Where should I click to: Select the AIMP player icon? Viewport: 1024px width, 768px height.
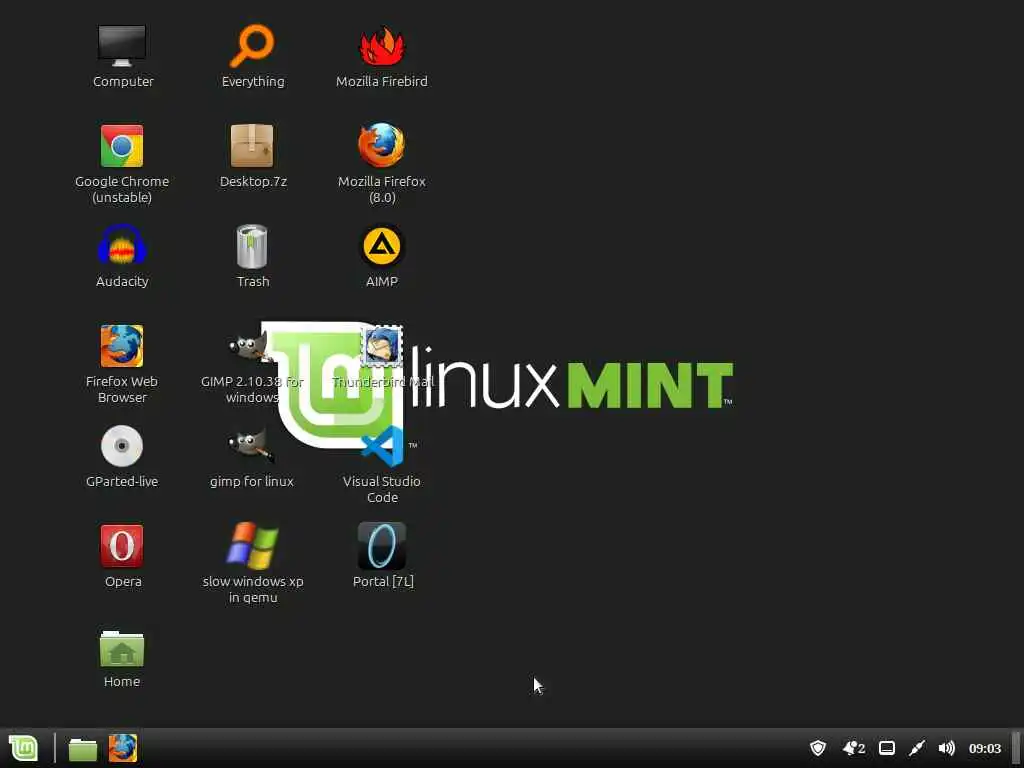click(x=382, y=246)
